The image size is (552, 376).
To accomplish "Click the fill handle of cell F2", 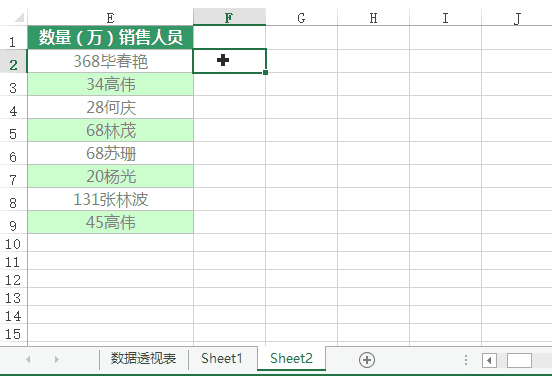I will pos(265,73).
